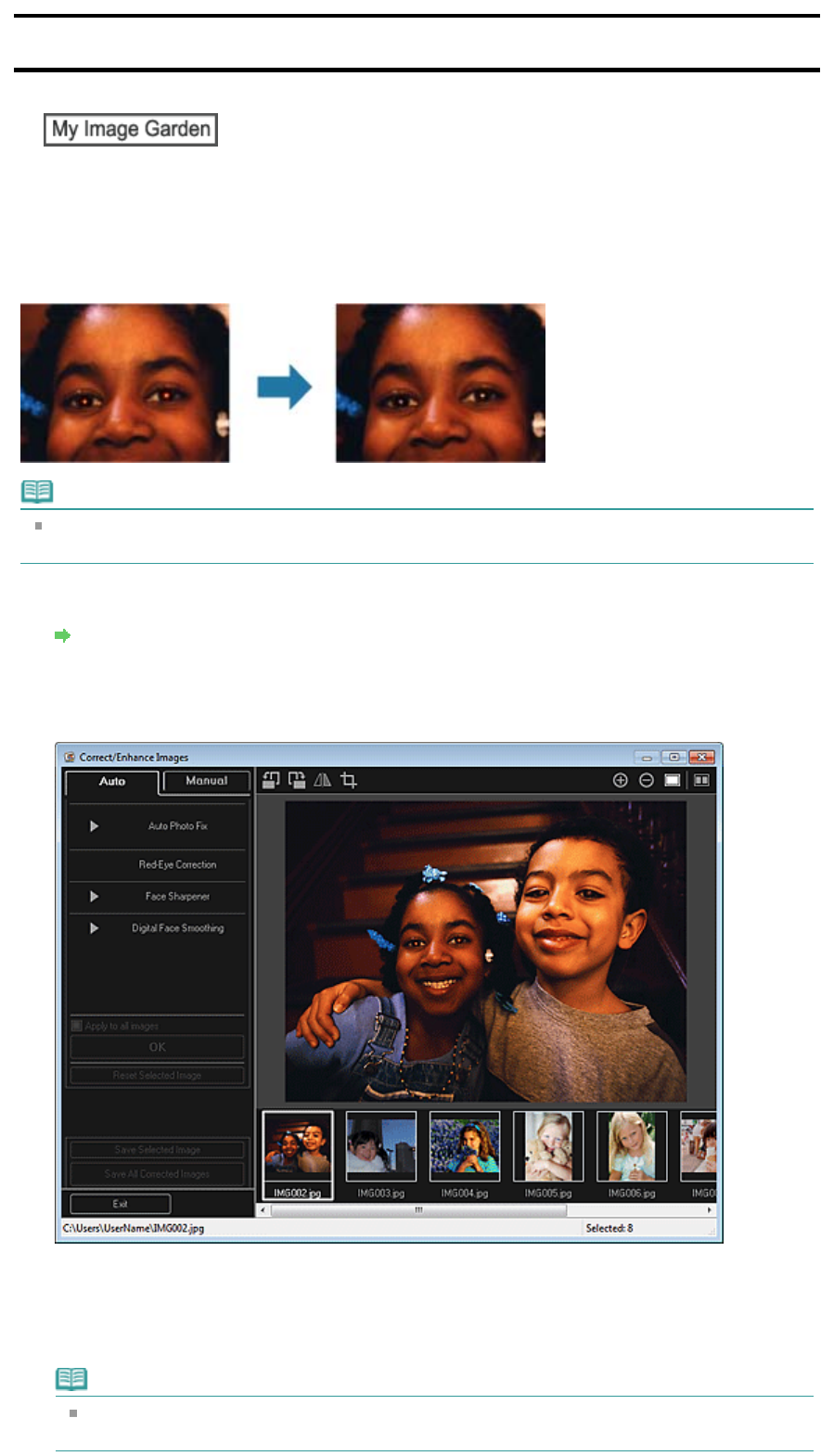Show whole image with full-view icon
Screen dimensions: 834x1456
pos(673,780)
